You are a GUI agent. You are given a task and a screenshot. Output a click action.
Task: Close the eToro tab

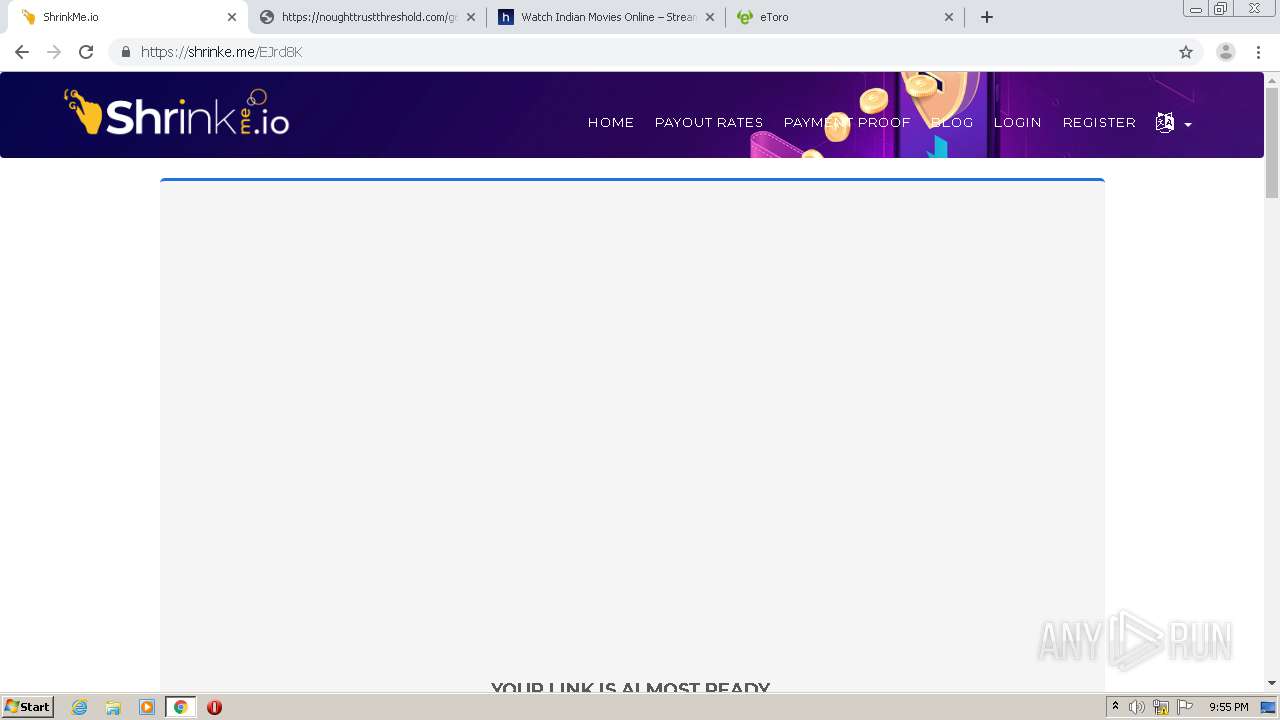click(949, 17)
